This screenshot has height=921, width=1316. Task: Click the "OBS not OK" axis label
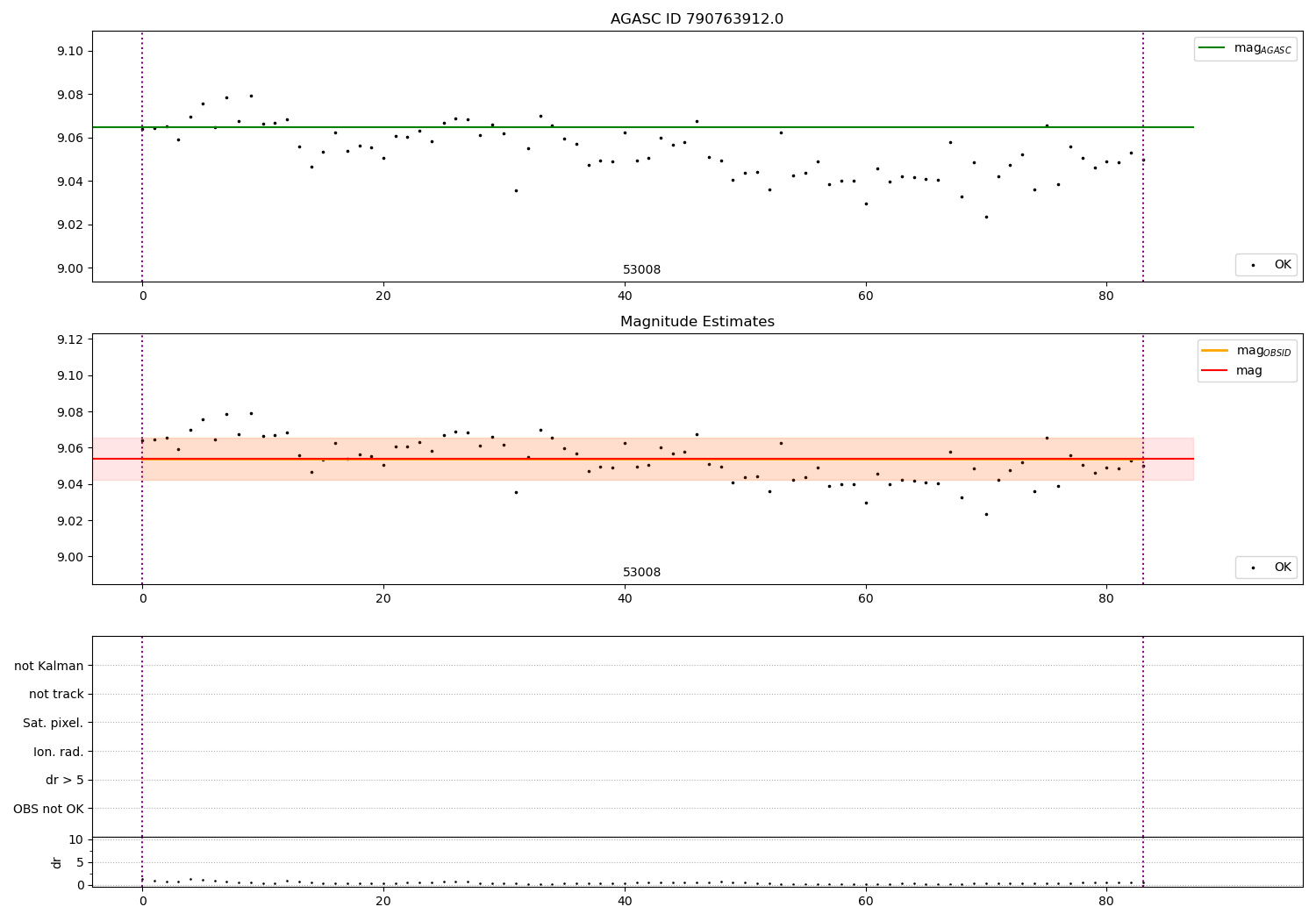(x=49, y=809)
